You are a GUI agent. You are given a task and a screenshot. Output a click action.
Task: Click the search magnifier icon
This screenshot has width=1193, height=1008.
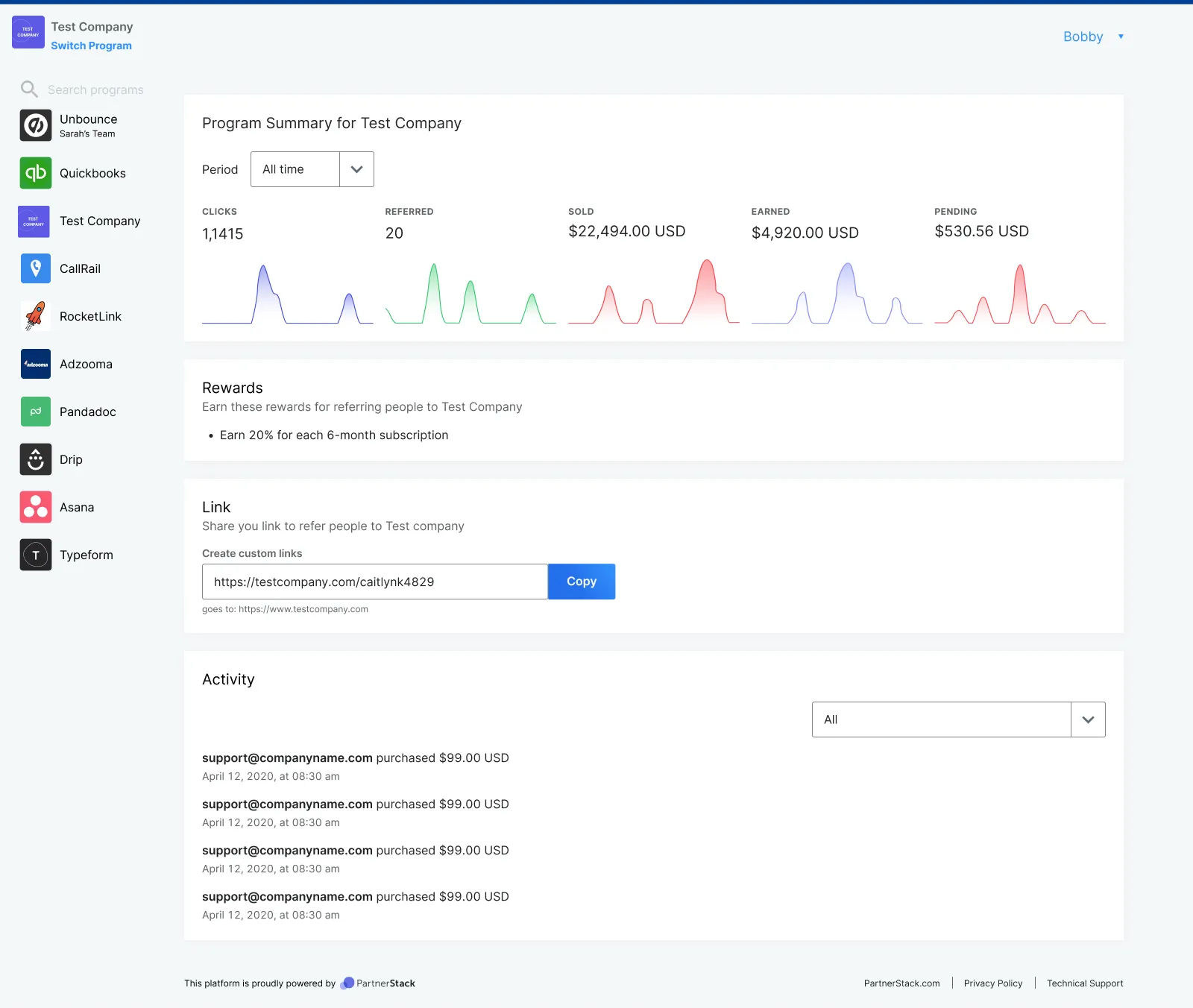tap(29, 89)
